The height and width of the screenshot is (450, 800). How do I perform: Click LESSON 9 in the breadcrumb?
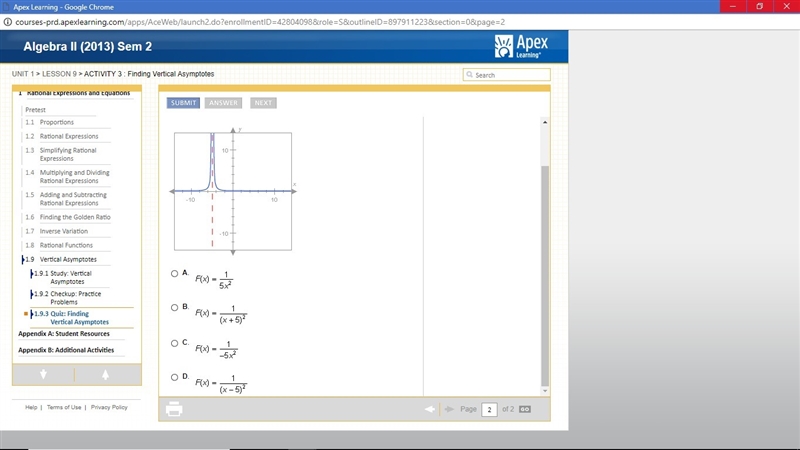click(59, 74)
